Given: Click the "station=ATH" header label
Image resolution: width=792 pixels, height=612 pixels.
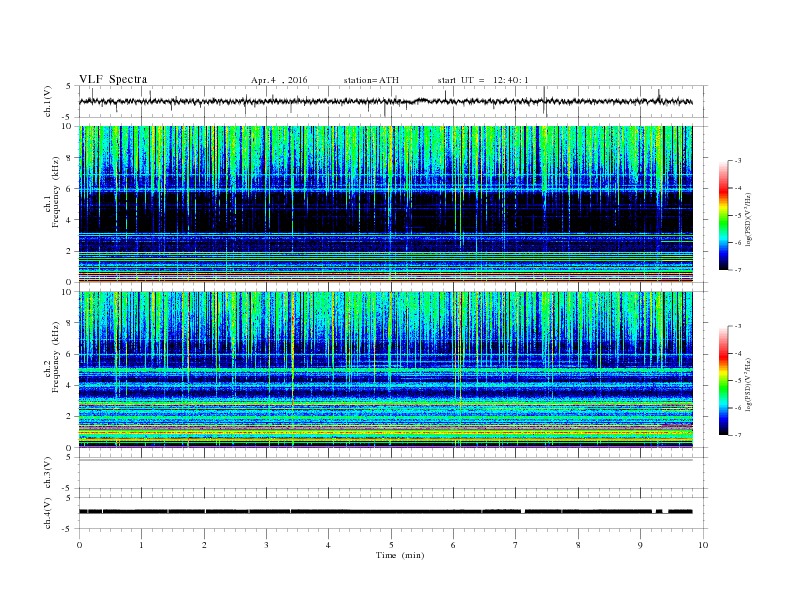Looking at the screenshot, I should tap(371, 80).
